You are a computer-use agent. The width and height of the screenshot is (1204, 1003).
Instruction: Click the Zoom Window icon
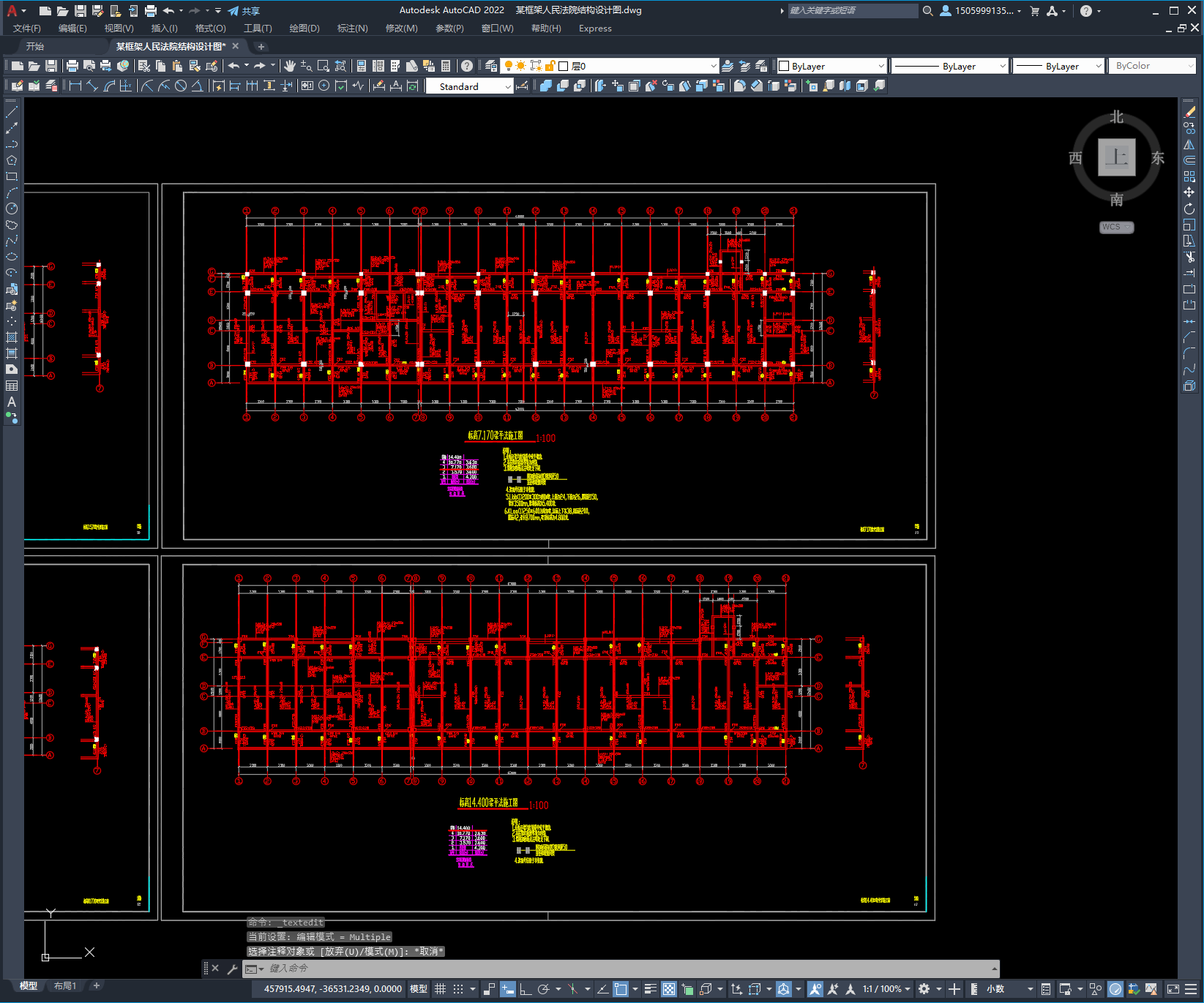324,66
